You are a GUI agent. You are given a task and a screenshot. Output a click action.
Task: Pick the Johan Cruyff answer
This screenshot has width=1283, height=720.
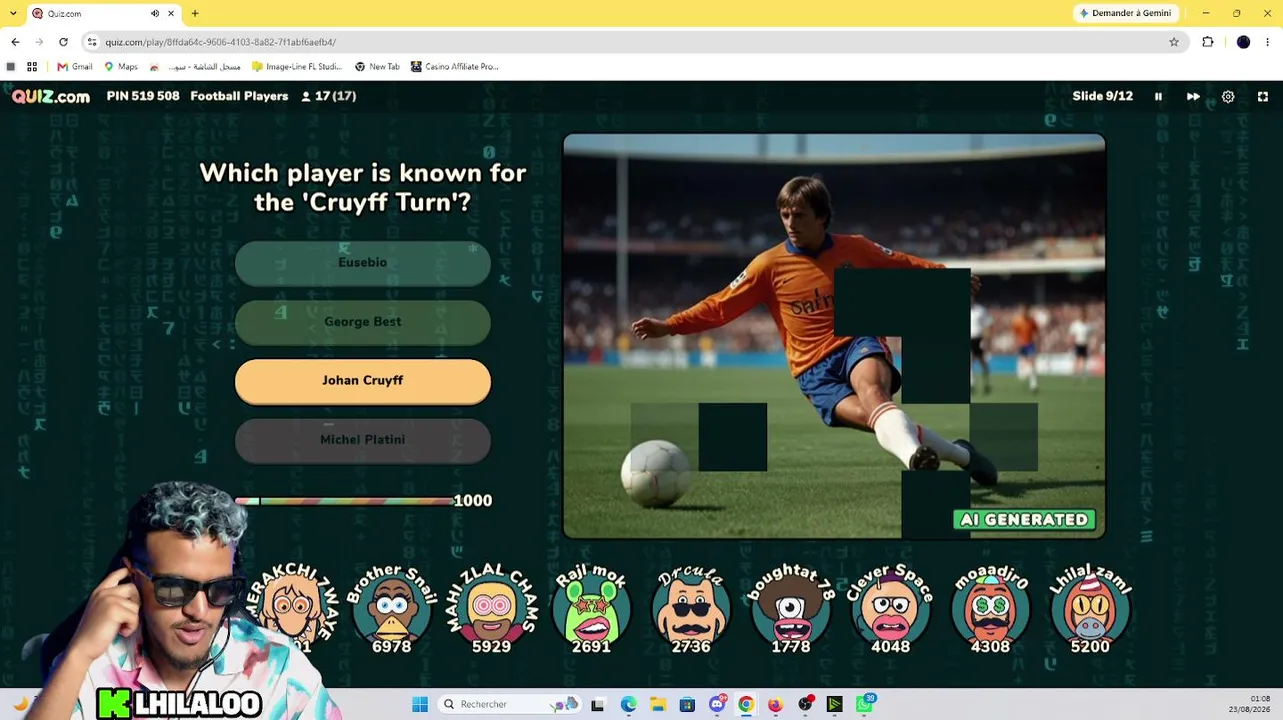click(363, 380)
